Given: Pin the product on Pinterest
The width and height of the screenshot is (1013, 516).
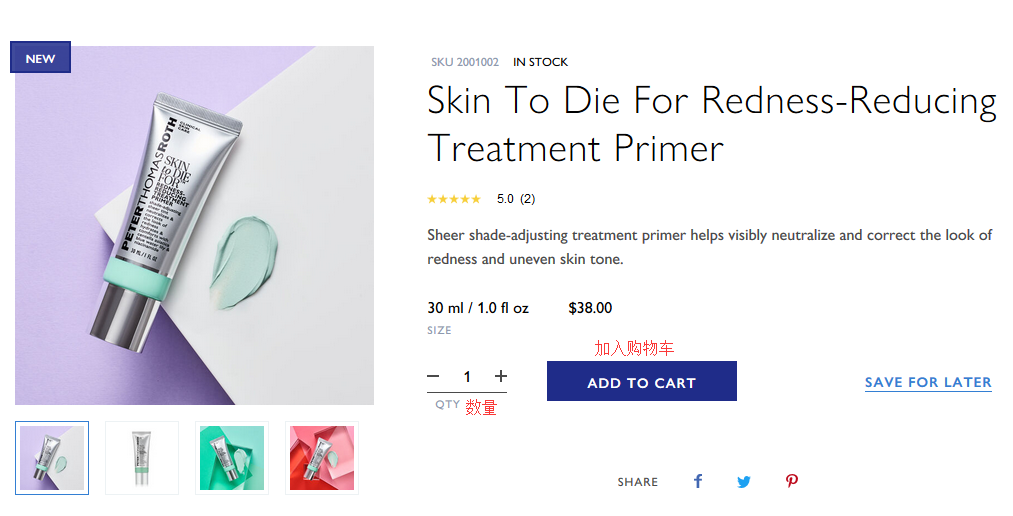Looking at the screenshot, I should [x=791, y=481].
